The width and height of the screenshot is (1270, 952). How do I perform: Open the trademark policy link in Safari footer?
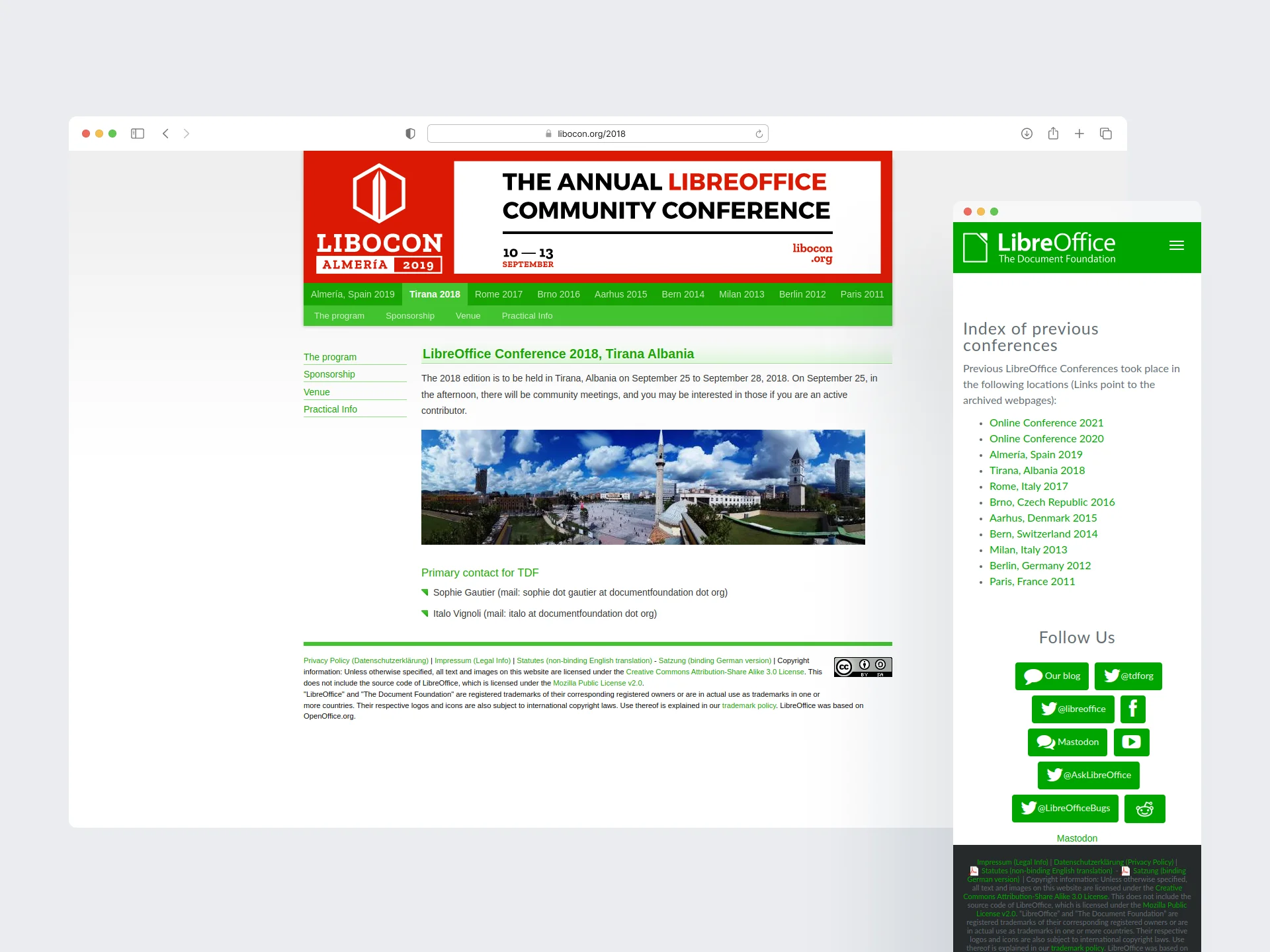749,705
